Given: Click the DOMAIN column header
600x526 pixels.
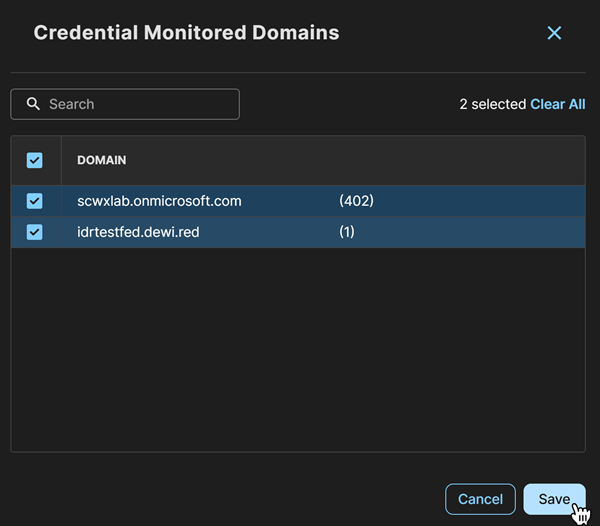Looking at the screenshot, I should click(102, 160).
